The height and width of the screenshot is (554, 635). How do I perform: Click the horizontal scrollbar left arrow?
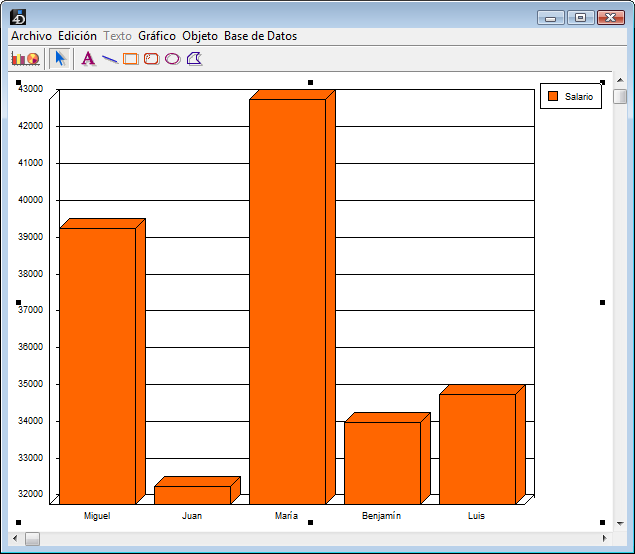point(15,539)
